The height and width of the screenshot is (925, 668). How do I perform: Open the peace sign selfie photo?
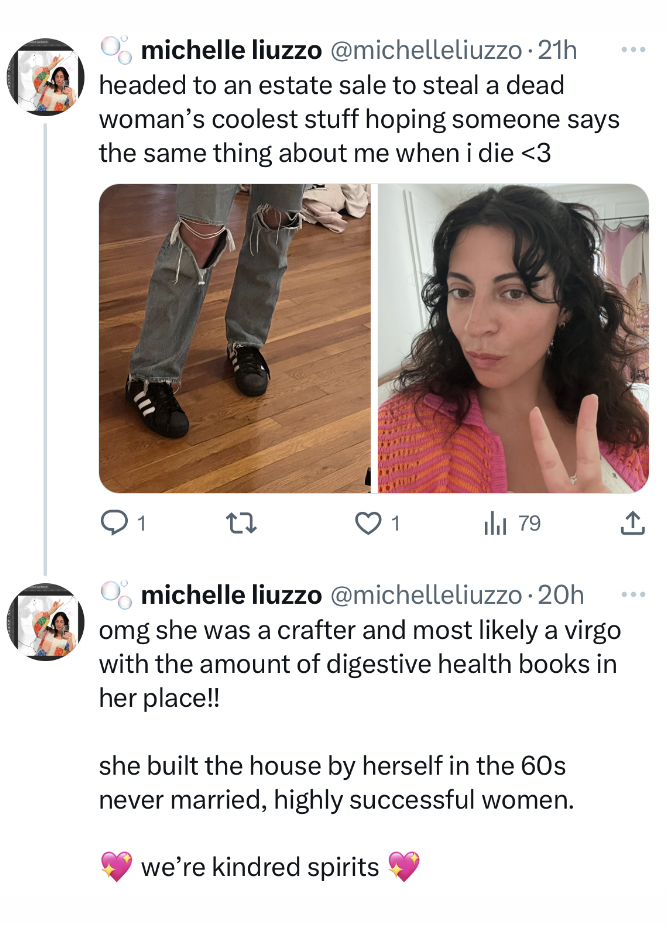pyautogui.click(x=513, y=338)
